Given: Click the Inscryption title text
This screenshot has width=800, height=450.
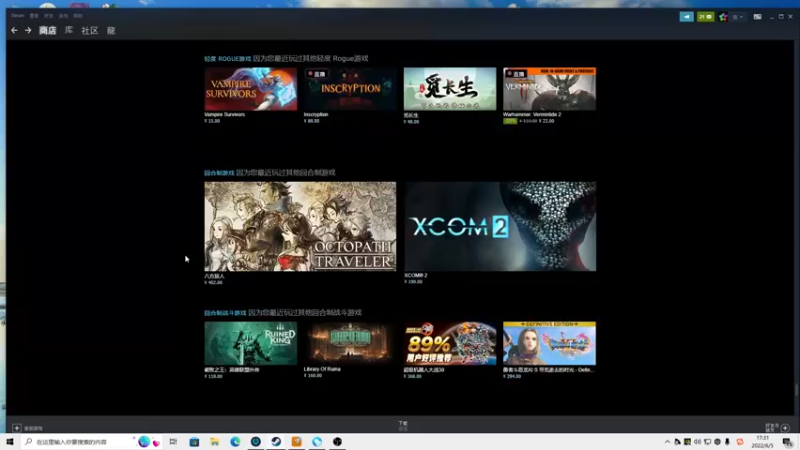Looking at the screenshot, I should 316,114.
